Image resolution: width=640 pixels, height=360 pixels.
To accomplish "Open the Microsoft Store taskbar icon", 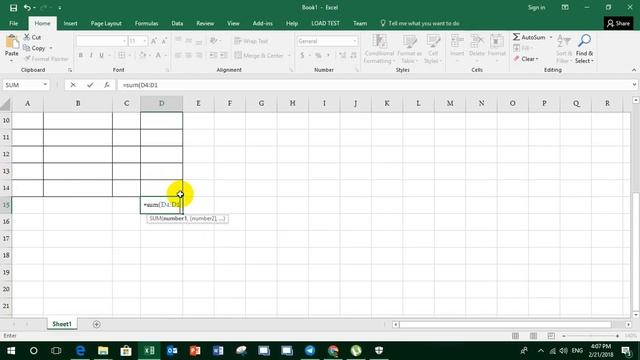I will (x=126, y=351).
